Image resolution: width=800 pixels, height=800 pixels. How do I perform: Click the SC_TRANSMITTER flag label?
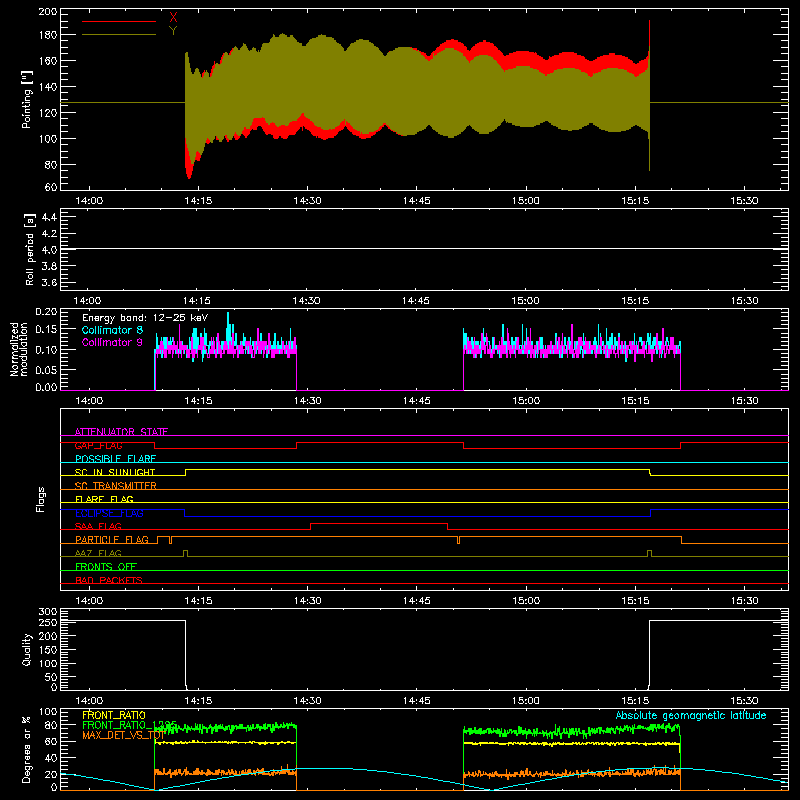point(116,486)
